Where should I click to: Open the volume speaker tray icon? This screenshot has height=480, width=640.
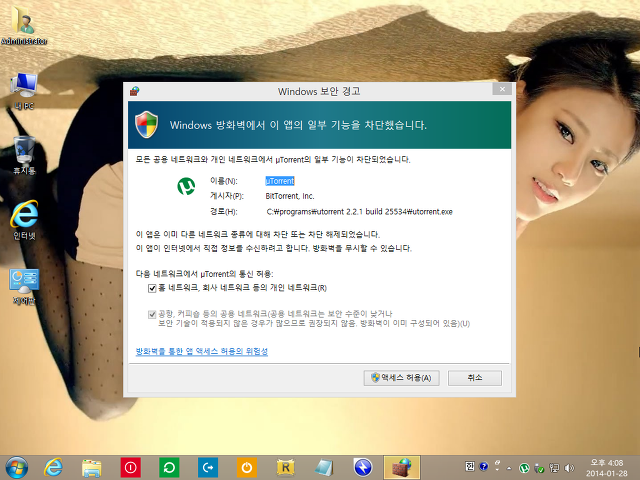(569, 468)
